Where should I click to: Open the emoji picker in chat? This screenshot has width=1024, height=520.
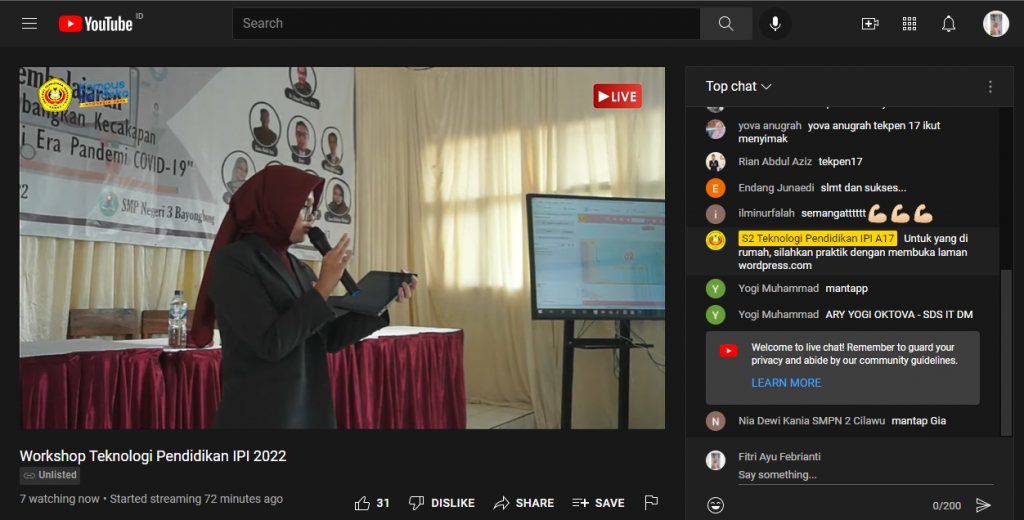715,505
